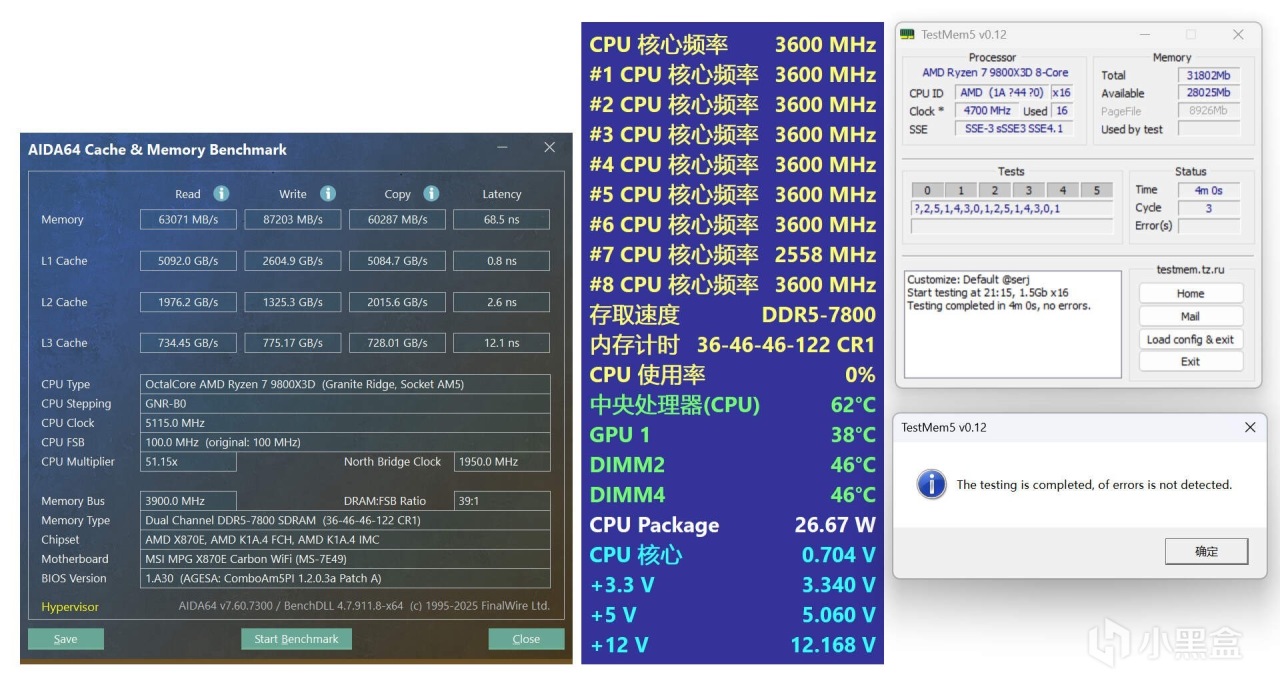This screenshot has height=685, width=1280.
Task: Click the CPU Package 26.67 W row
Action: (732, 524)
